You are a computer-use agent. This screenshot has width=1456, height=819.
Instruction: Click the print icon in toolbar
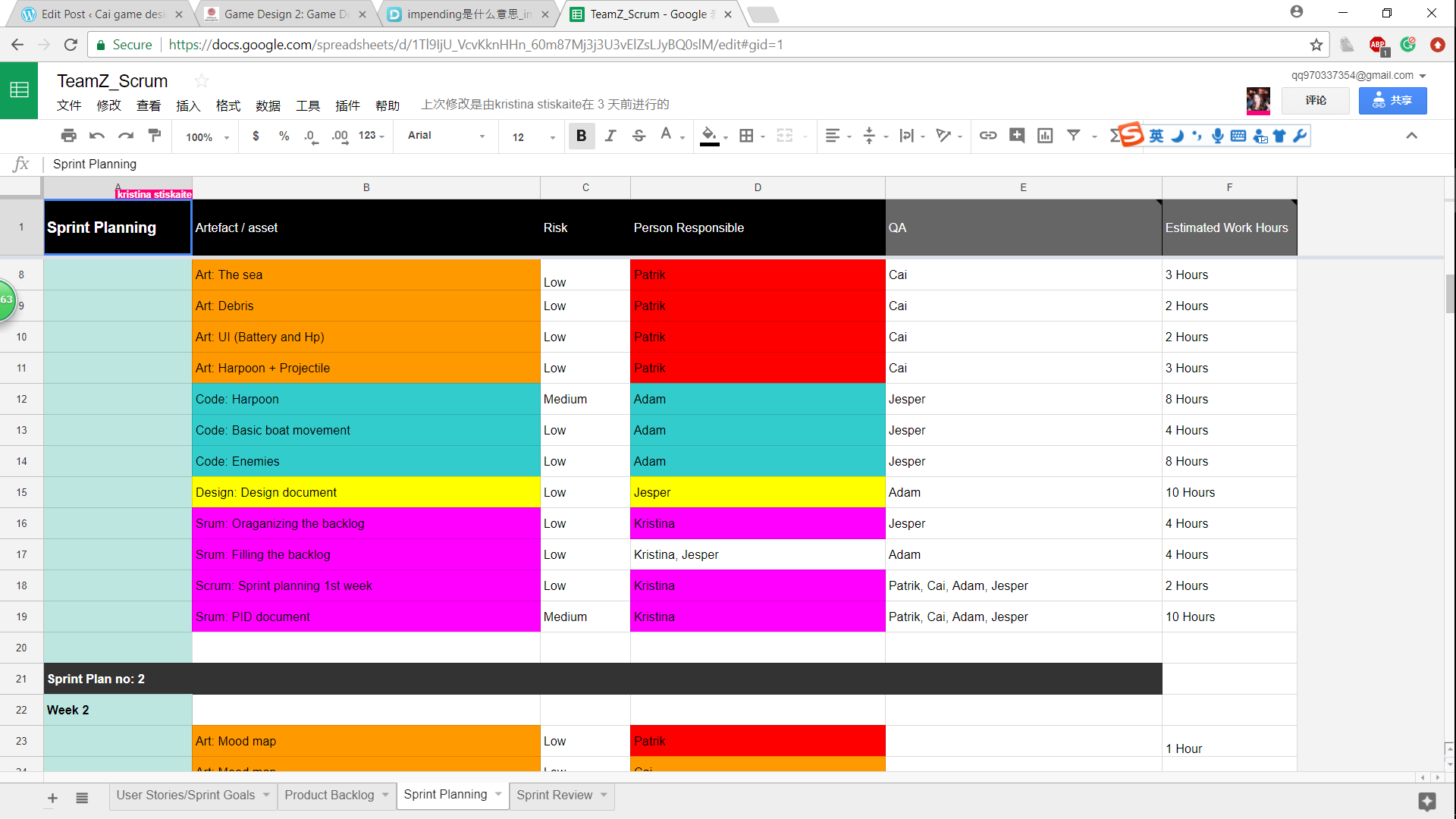point(69,136)
